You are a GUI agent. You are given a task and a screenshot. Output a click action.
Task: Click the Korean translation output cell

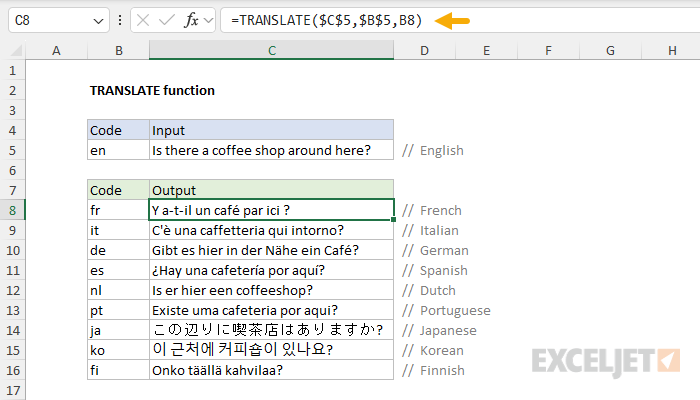[271, 350]
